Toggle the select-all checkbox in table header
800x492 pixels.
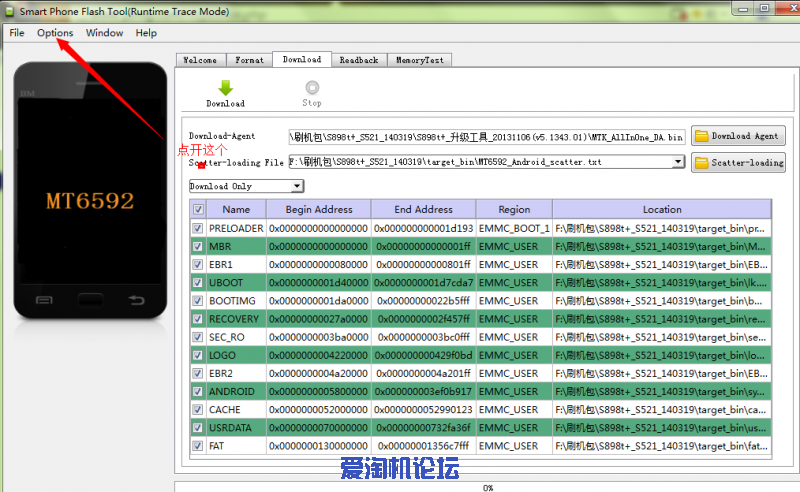click(198, 209)
